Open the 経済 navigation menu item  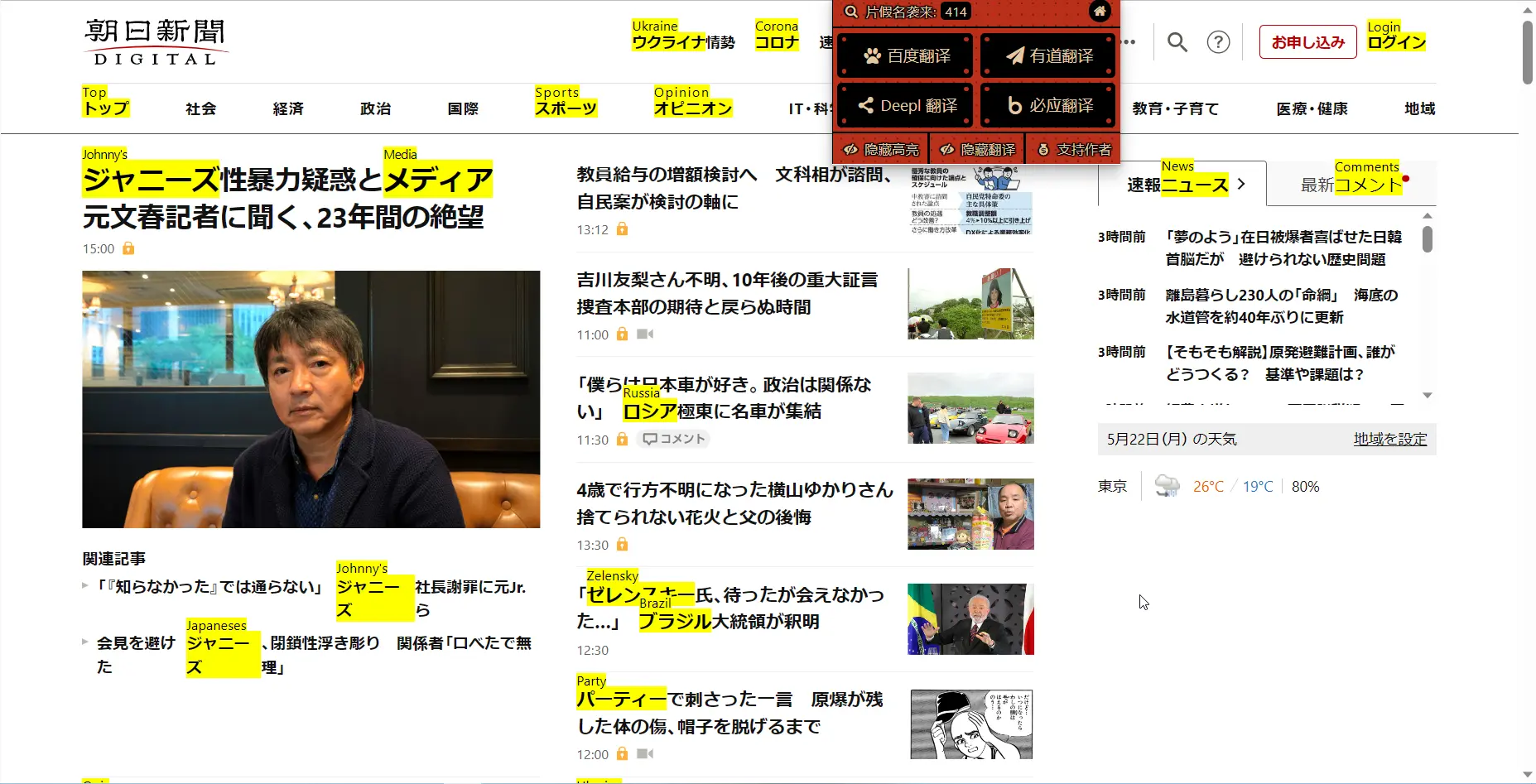[288, 108]
